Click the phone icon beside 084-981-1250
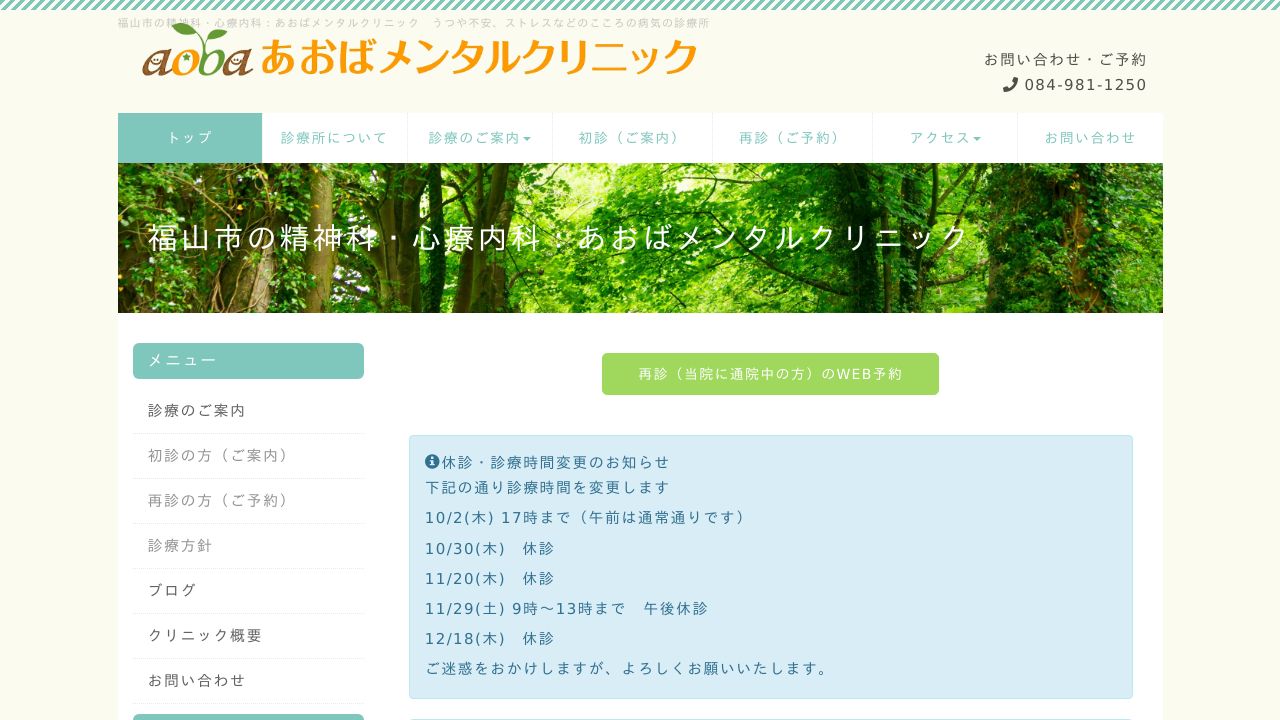Image resolution: width=1280 pixels, height=720 pixels. coord(1010,85)
